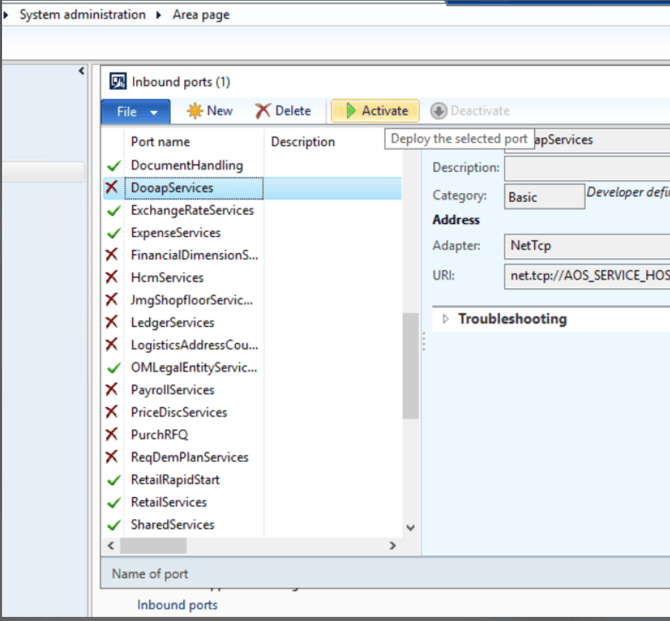
Task: Click the Delete port red X icon
Action: [x=263, y=111]
